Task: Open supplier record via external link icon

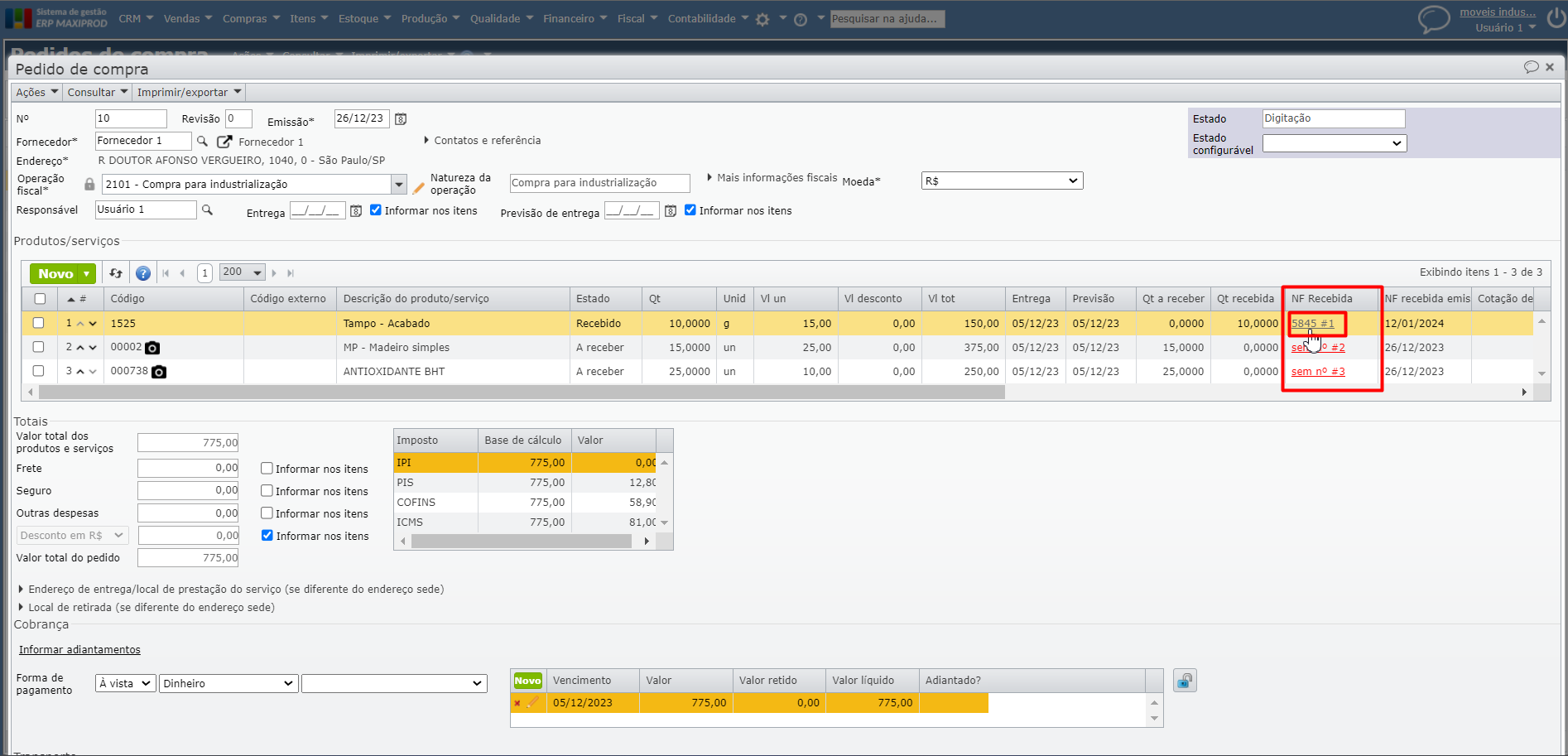Action: tap(224, 142)
